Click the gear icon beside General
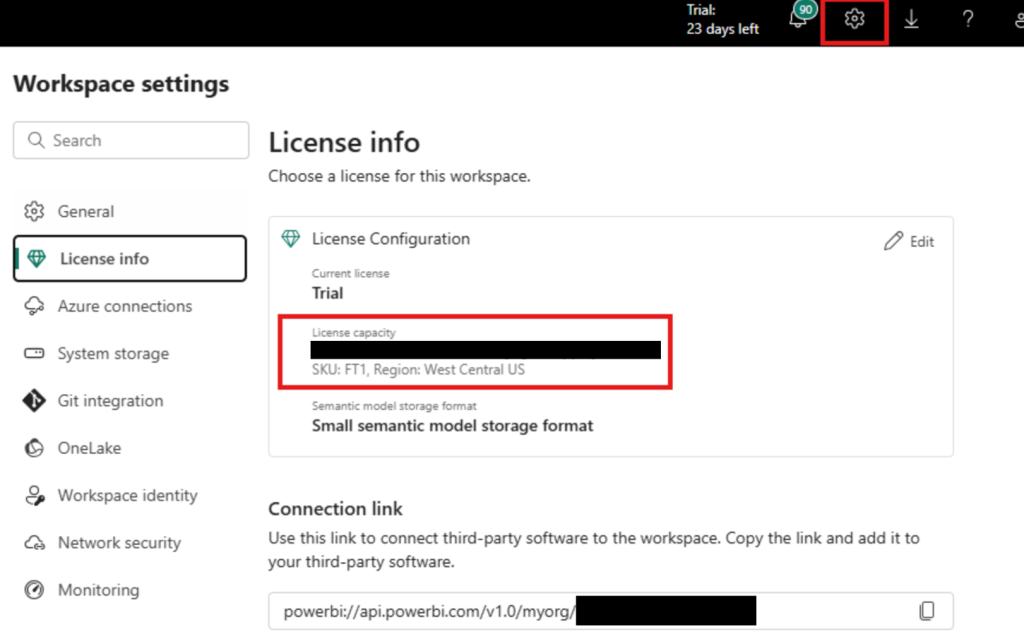1024x634 pixels. point(34,212)
